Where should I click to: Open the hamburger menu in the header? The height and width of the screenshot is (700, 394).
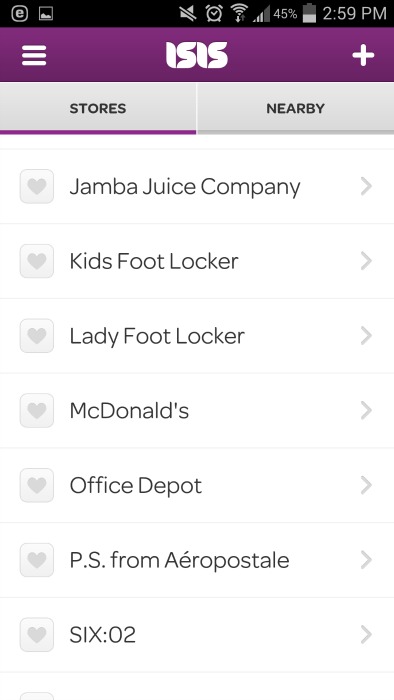34,55
